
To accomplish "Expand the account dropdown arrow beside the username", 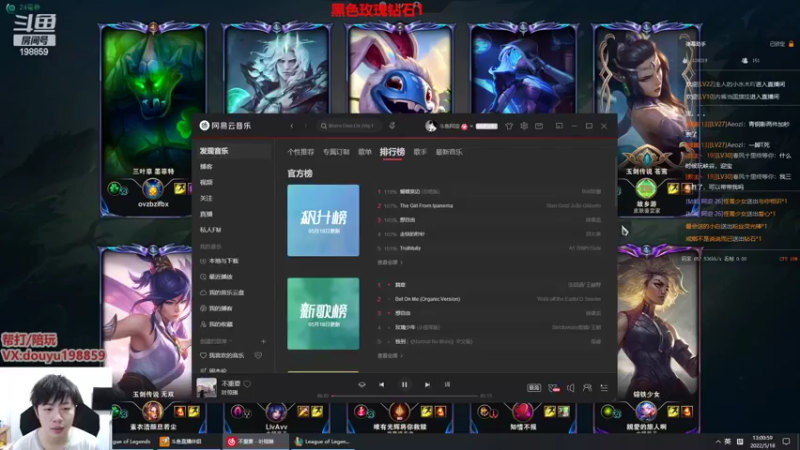I will (x=471, y=126).
